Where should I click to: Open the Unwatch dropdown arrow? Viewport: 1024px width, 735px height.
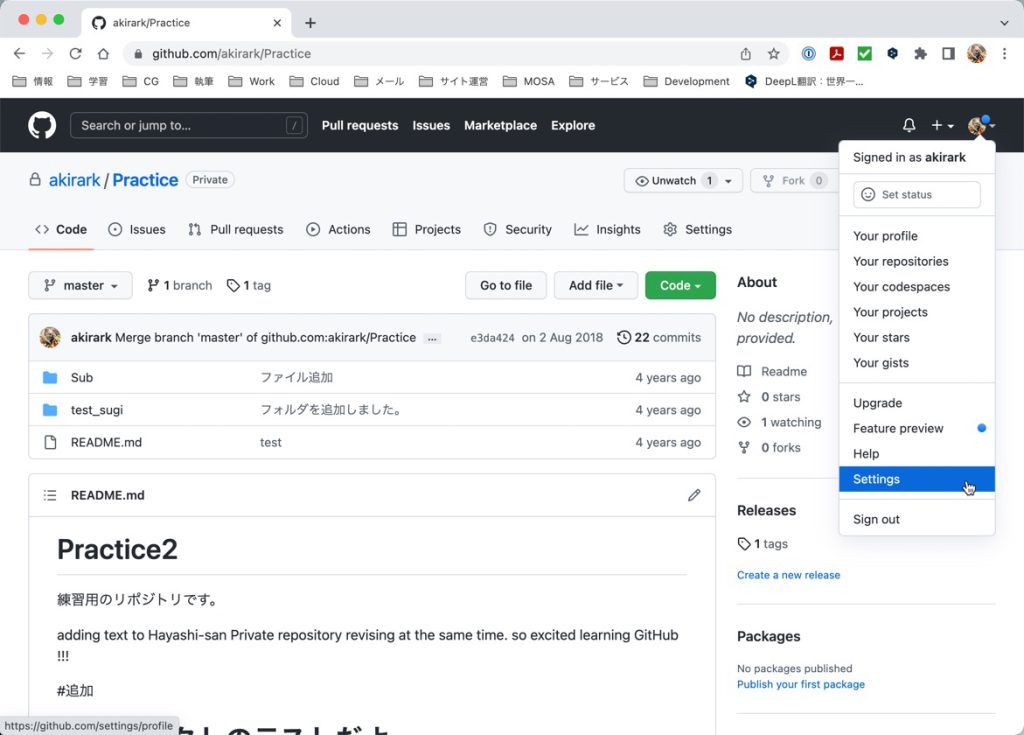coord(728,181)
